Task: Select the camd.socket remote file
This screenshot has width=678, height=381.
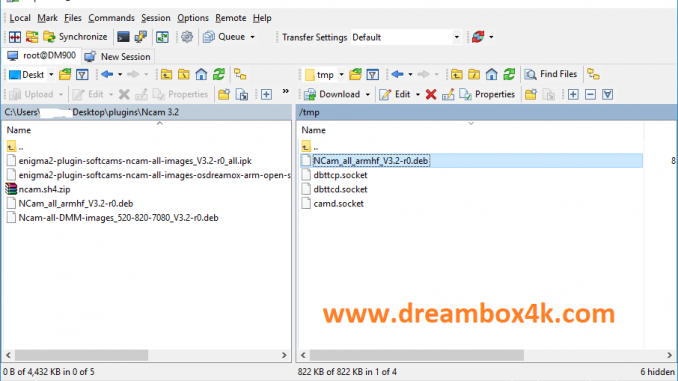Action: (x=338, y=203)
